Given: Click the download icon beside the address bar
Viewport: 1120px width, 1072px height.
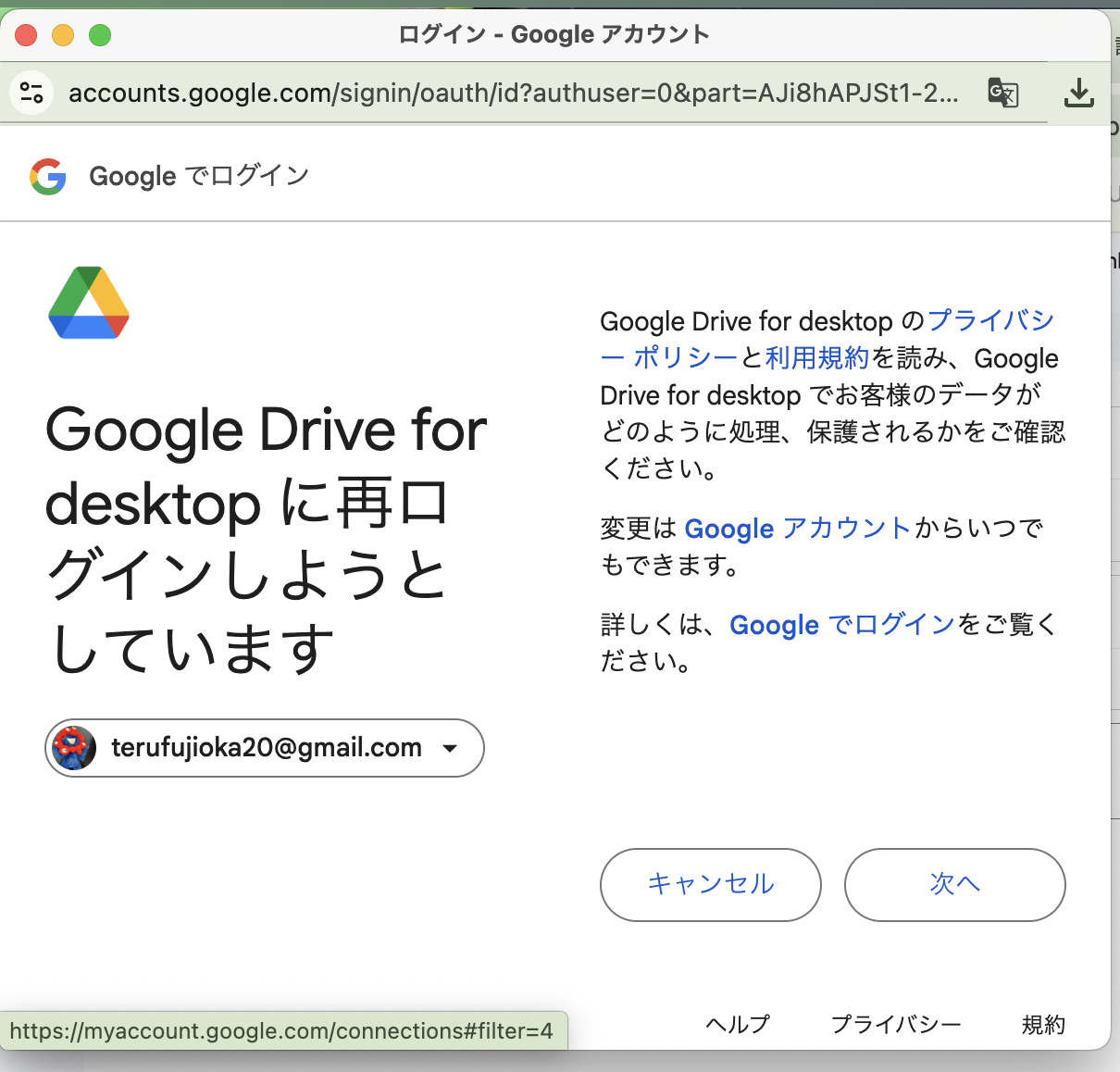Looking at the screenshot, I should (x=1078, y=93).
